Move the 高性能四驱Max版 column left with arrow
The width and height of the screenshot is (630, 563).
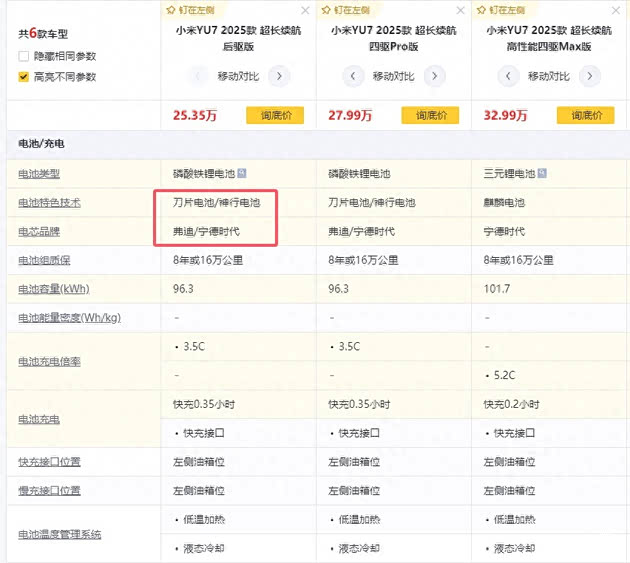click(x=508, y=76)
